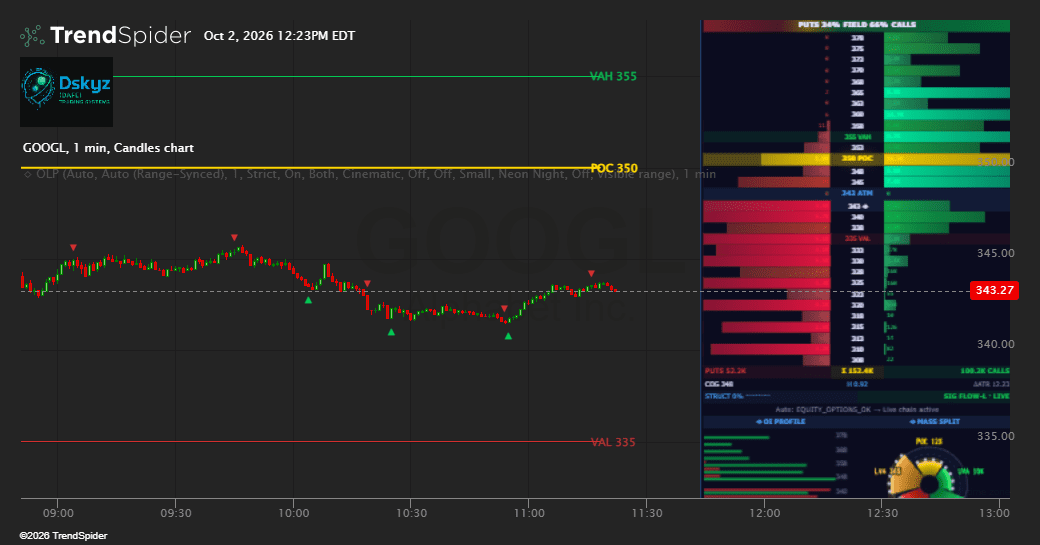
Task: Click the VAL 335 level label
Action: (613, 442)
